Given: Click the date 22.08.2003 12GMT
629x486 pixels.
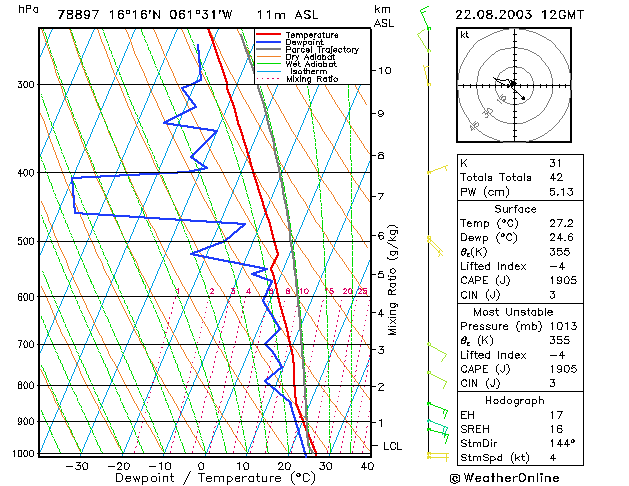Looking at the screenshot, I should 519,15.
